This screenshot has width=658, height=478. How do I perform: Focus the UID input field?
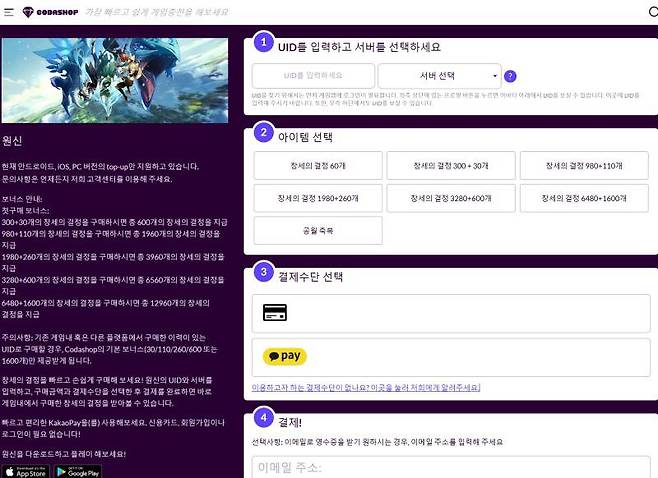coord(313,76)
